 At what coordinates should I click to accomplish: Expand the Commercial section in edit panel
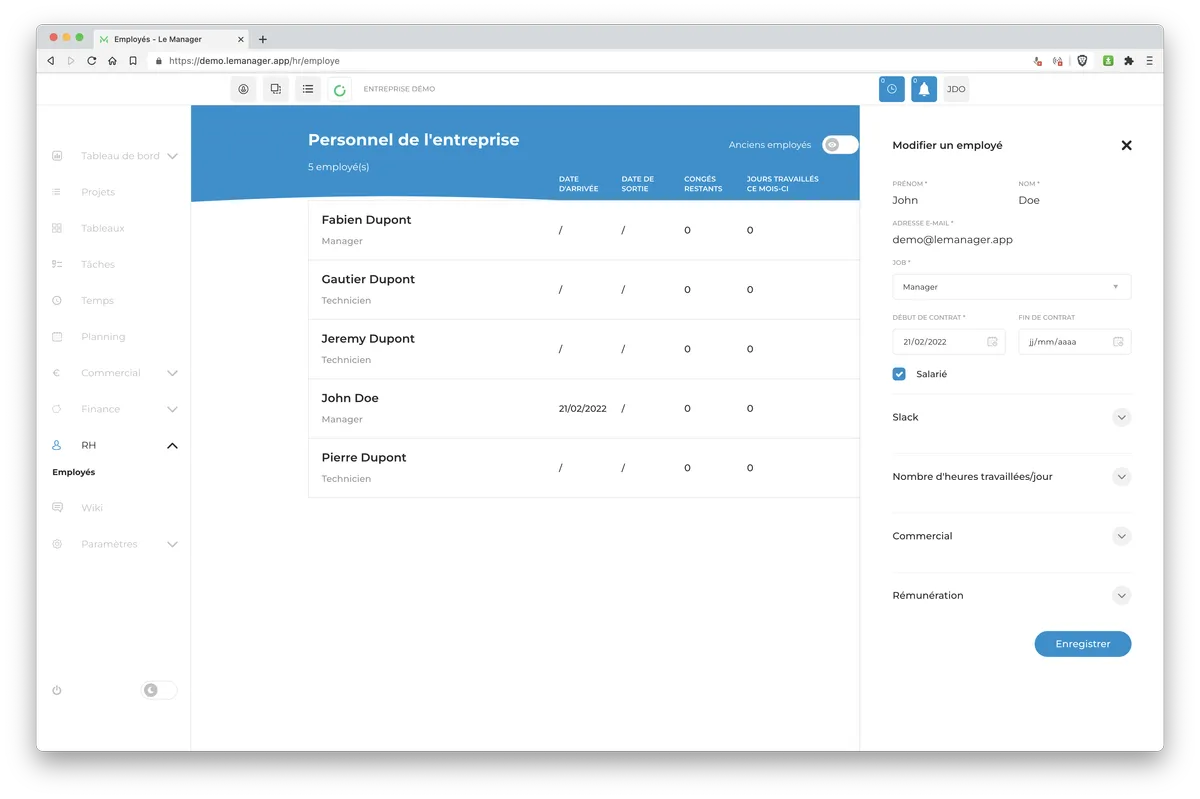[x=1121, y=536]
